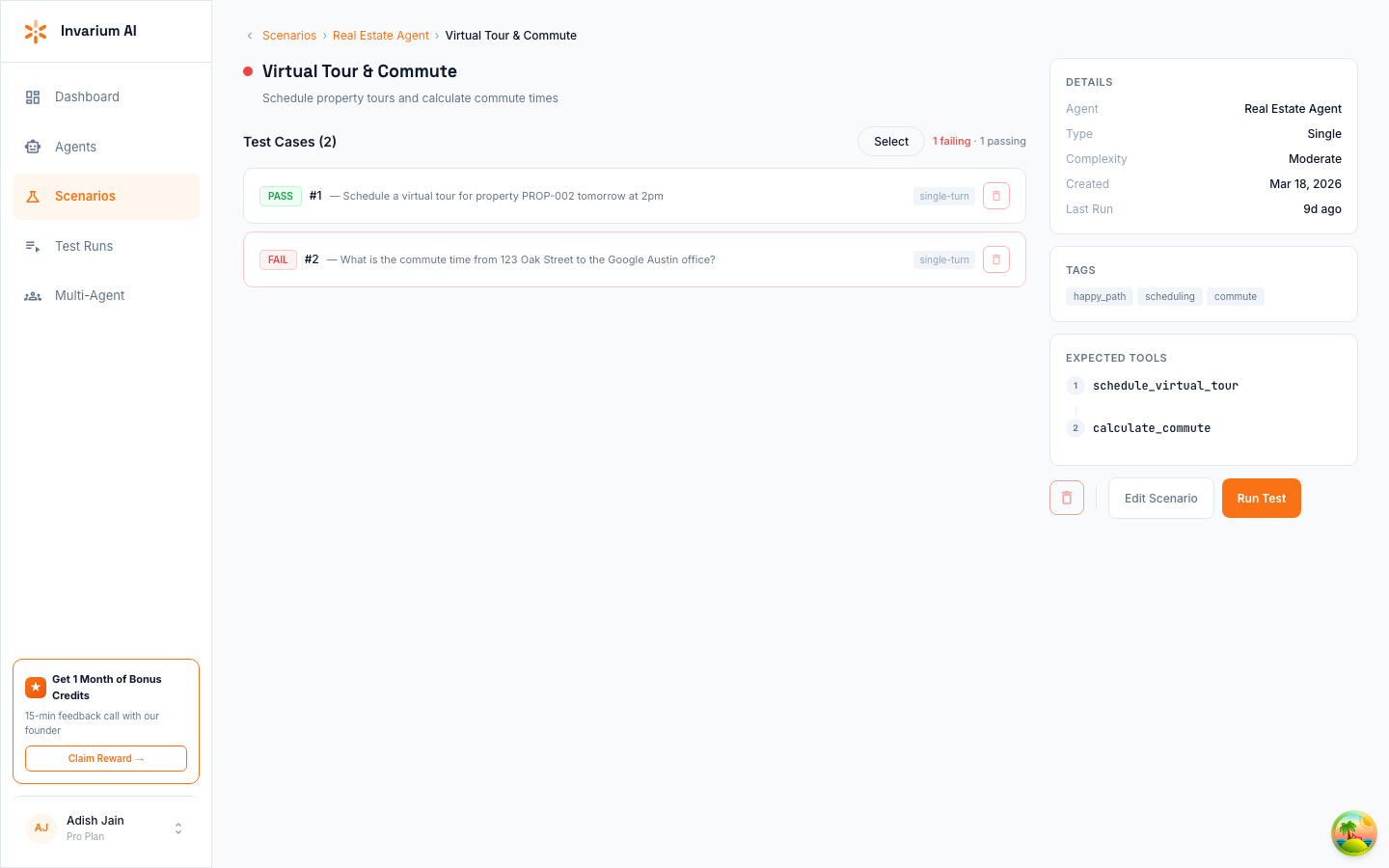This screenshot has height=868, width=1389.
Task: Enable Select mode for test cases
Action: pos(889,141)
